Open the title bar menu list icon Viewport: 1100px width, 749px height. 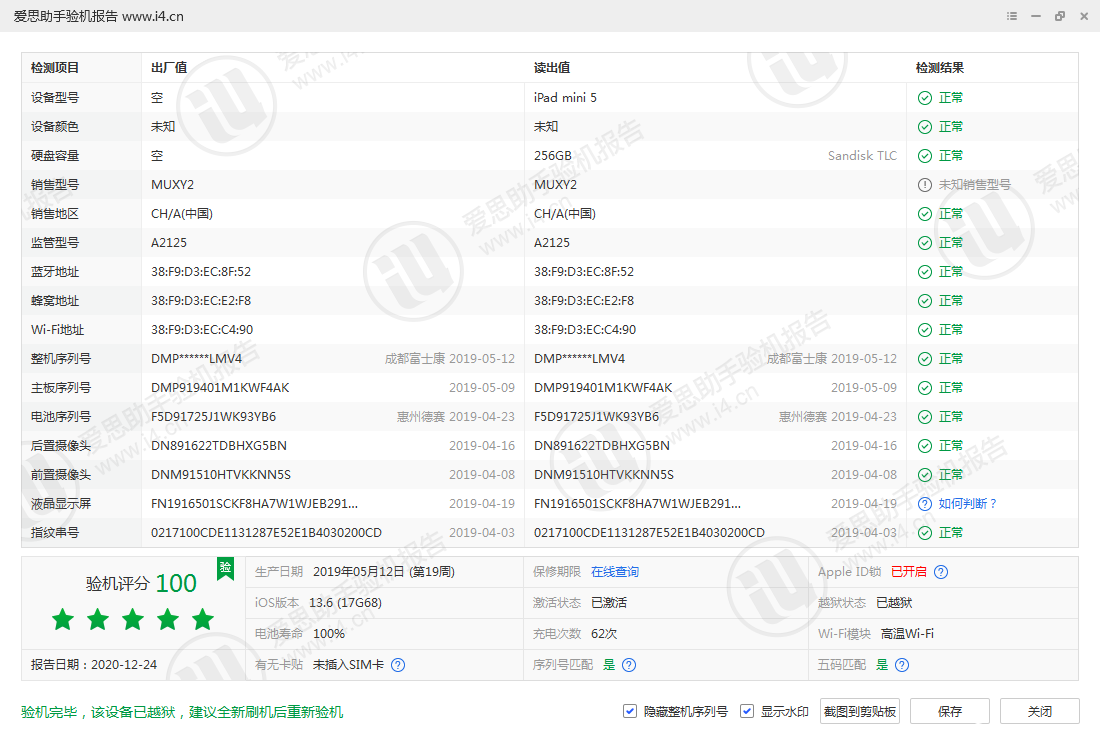pos(1012,15)
